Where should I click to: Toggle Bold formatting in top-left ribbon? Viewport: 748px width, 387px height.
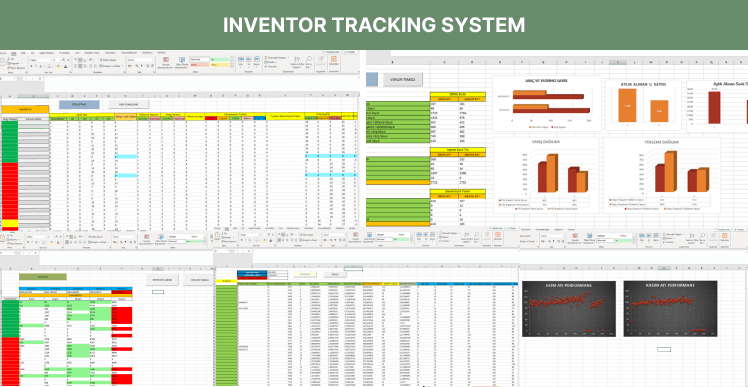31,66
